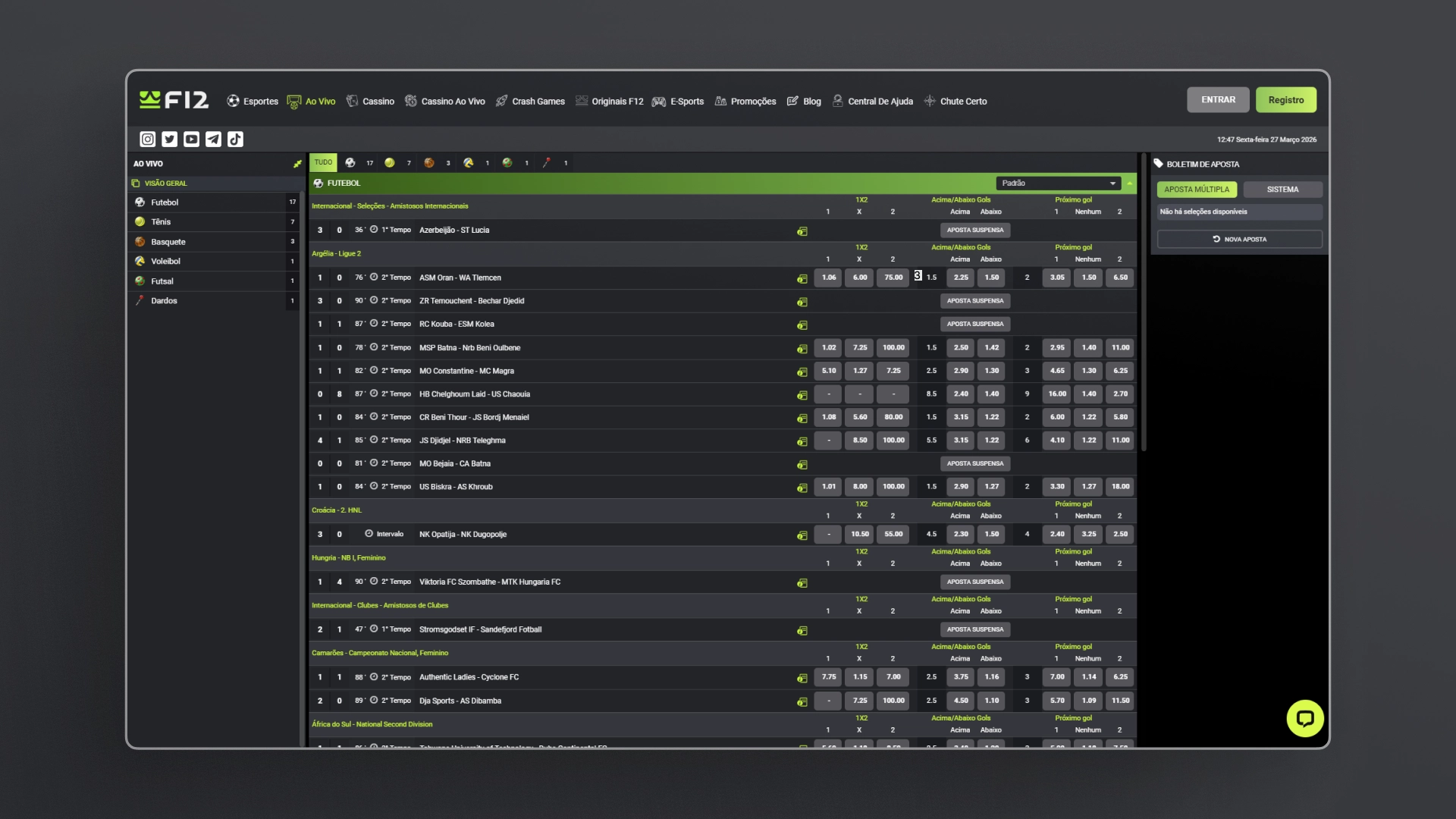Click the ENTRAR login button
This screenshot has height=819, width=1456.
(1218, 99)
